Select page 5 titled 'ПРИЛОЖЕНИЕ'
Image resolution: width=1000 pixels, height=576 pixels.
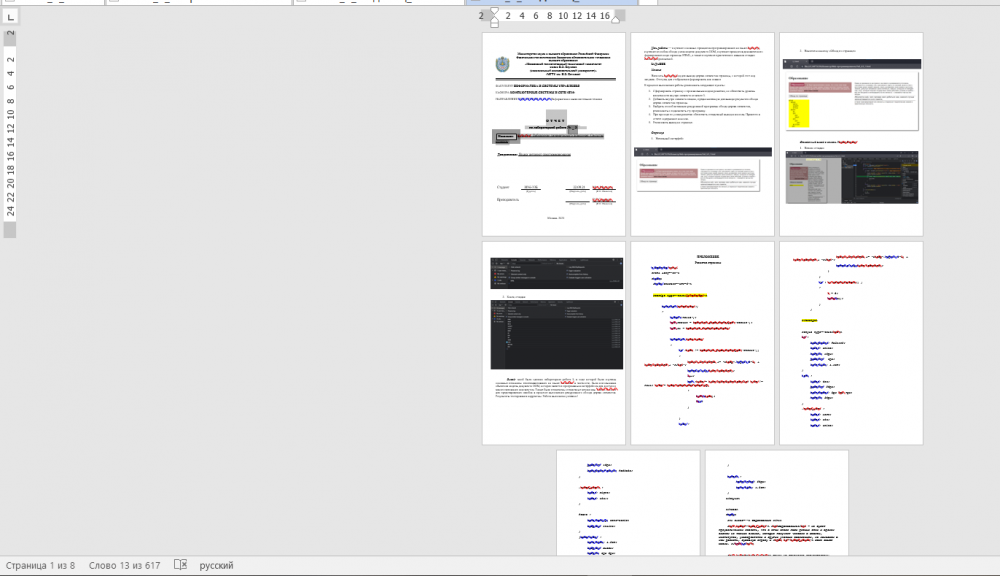click(702, 343)
